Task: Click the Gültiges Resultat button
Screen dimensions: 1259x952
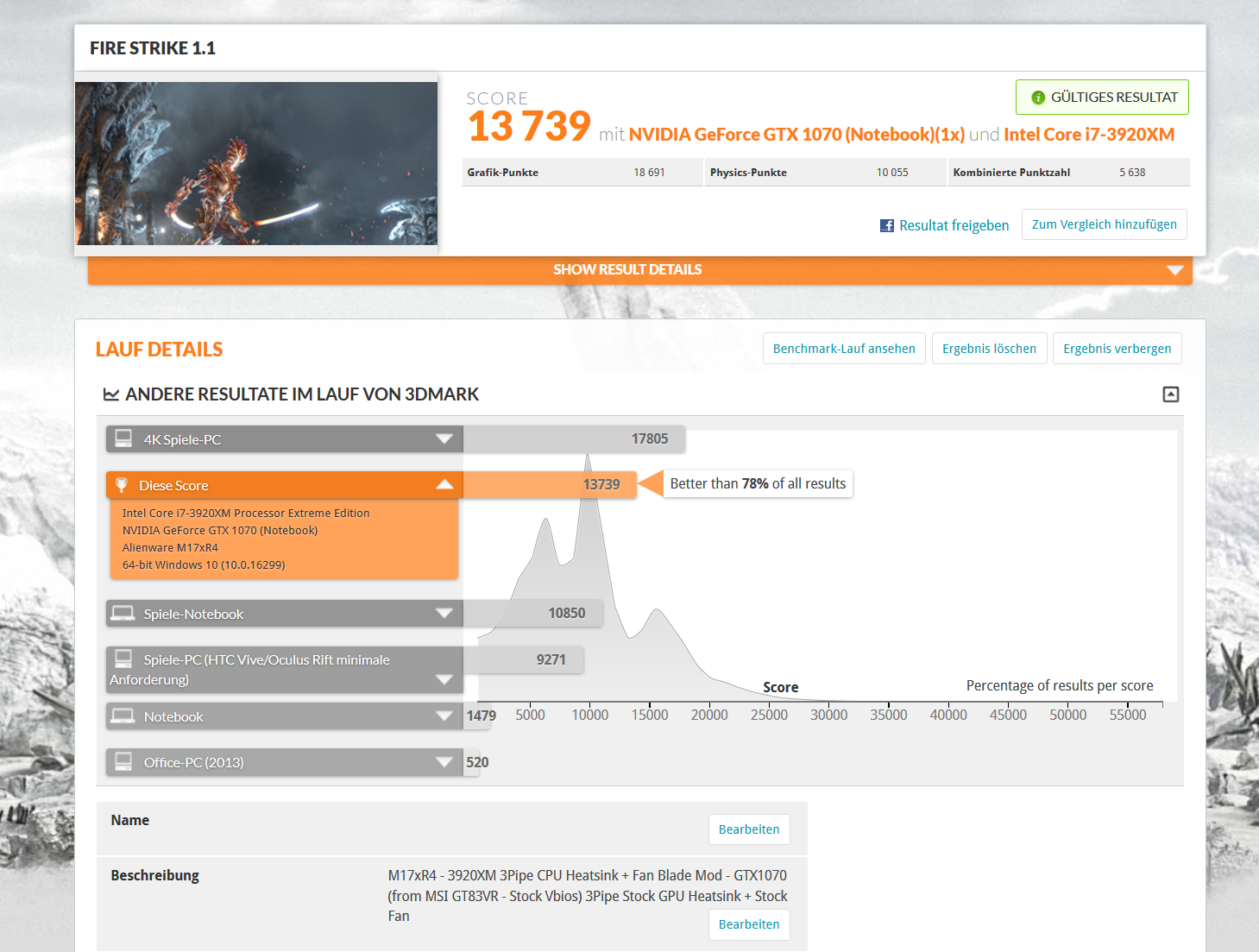Action: point(1102,98)
